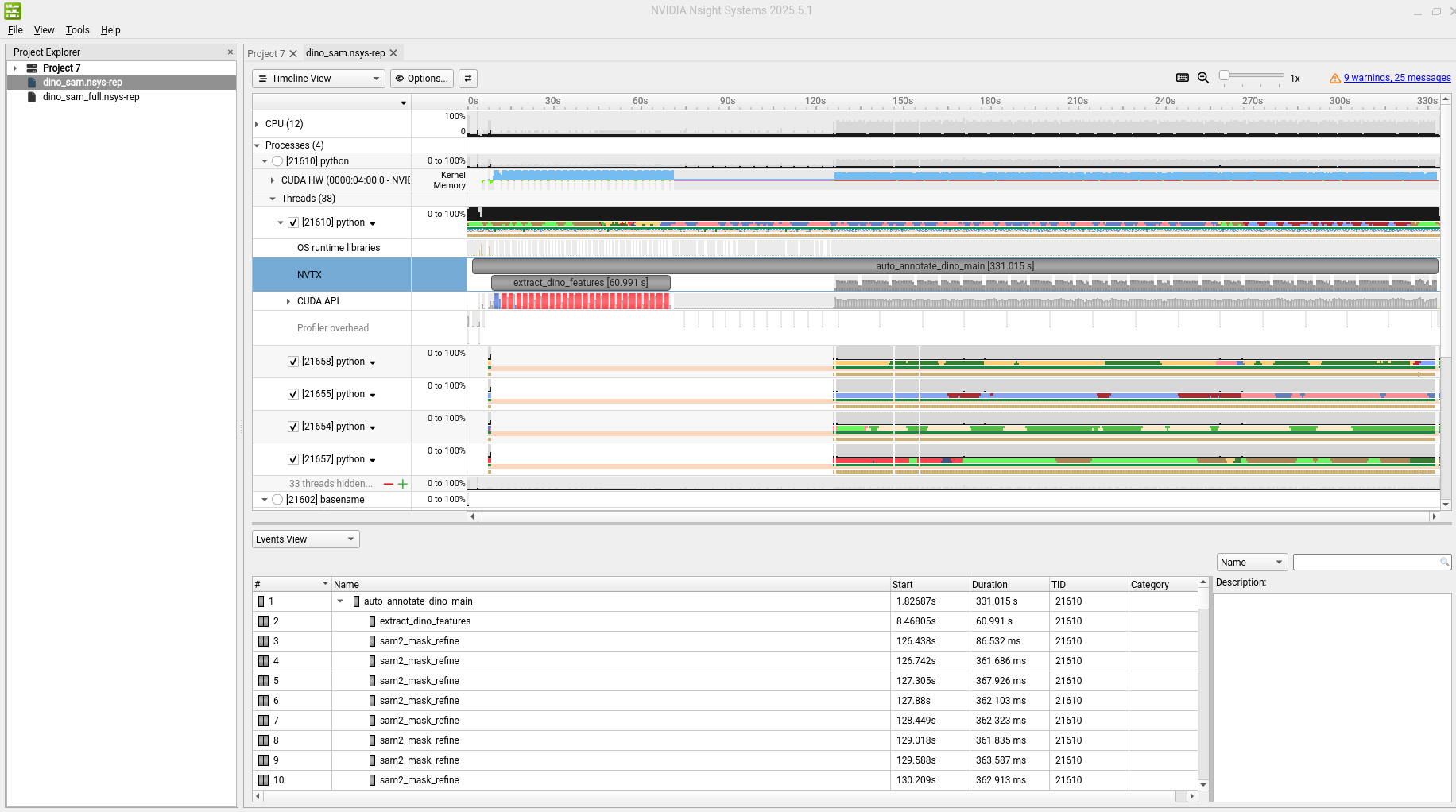Click the warning triangle icon

(x=1335, y=79)
